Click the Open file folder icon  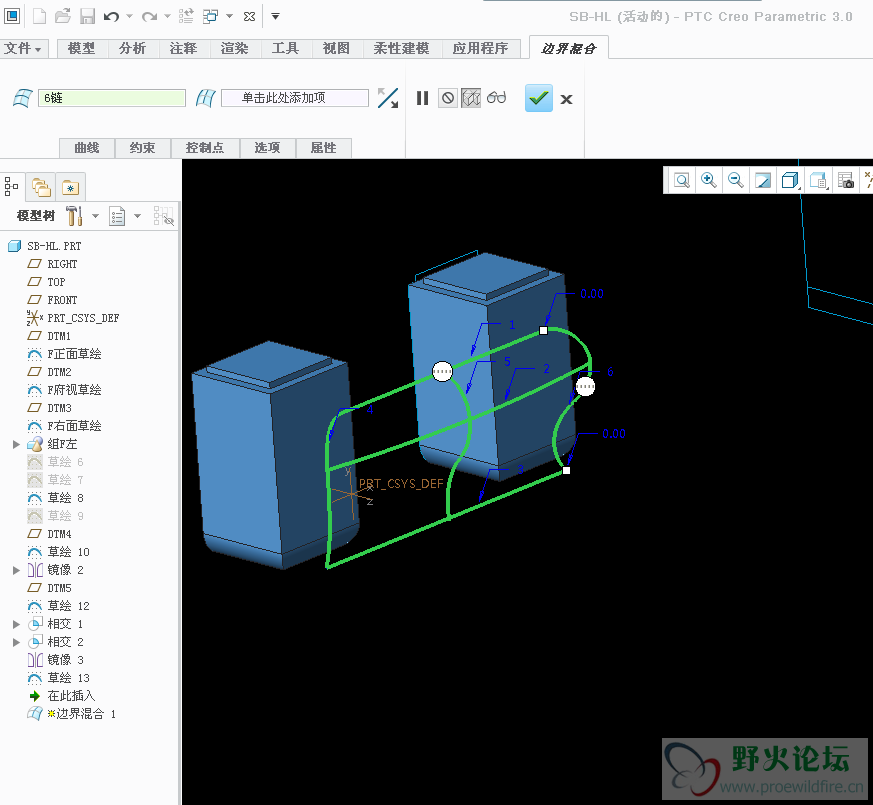pyautogui.click(x=63, y=16)
